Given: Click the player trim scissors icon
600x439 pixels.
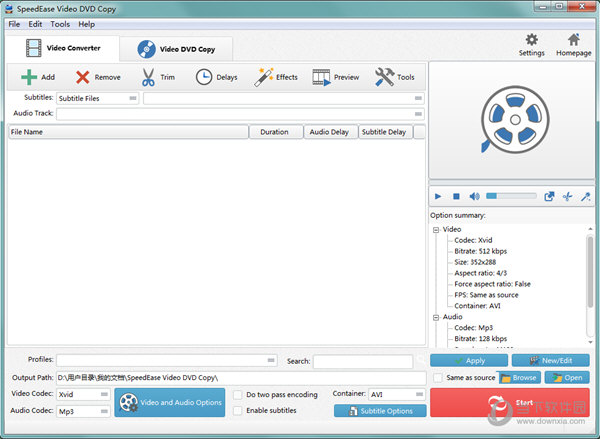Looking at the screenshot, I should (567, 196).
